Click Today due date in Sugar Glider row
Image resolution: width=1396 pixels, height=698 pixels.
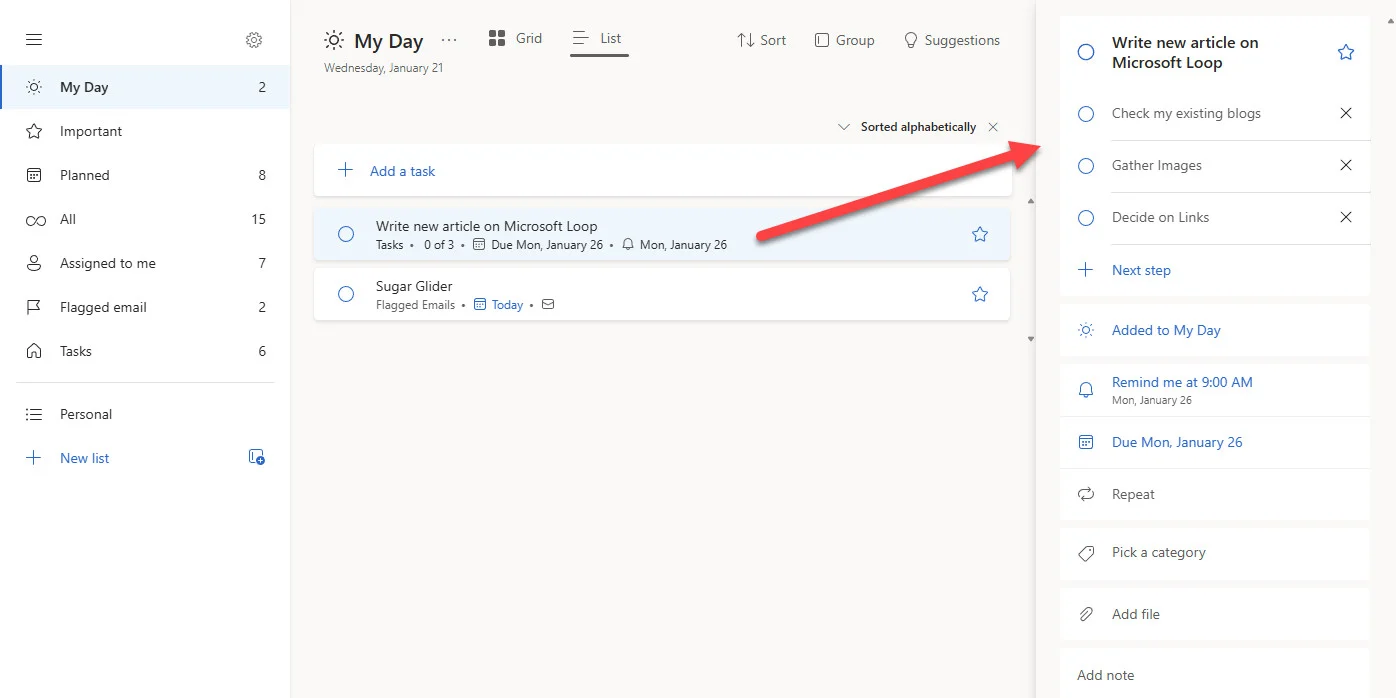(x=507, y=305)
